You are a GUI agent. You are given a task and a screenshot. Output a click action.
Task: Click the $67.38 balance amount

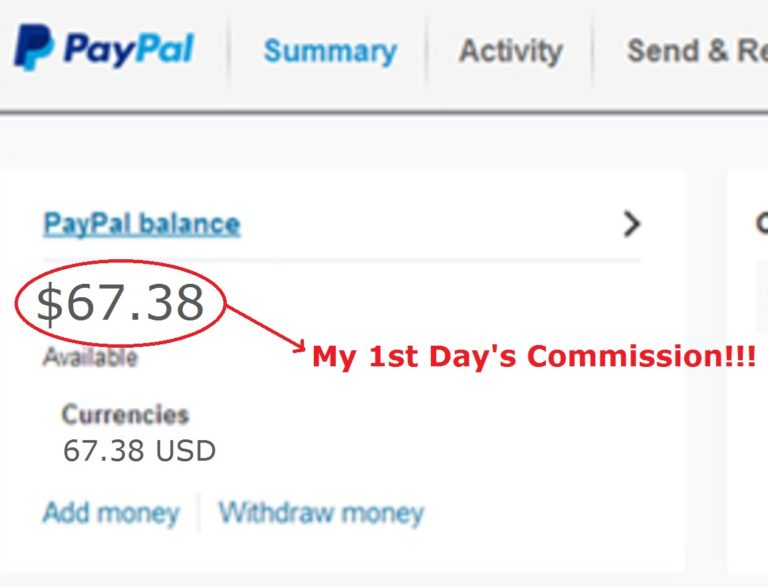pos(120,303)
